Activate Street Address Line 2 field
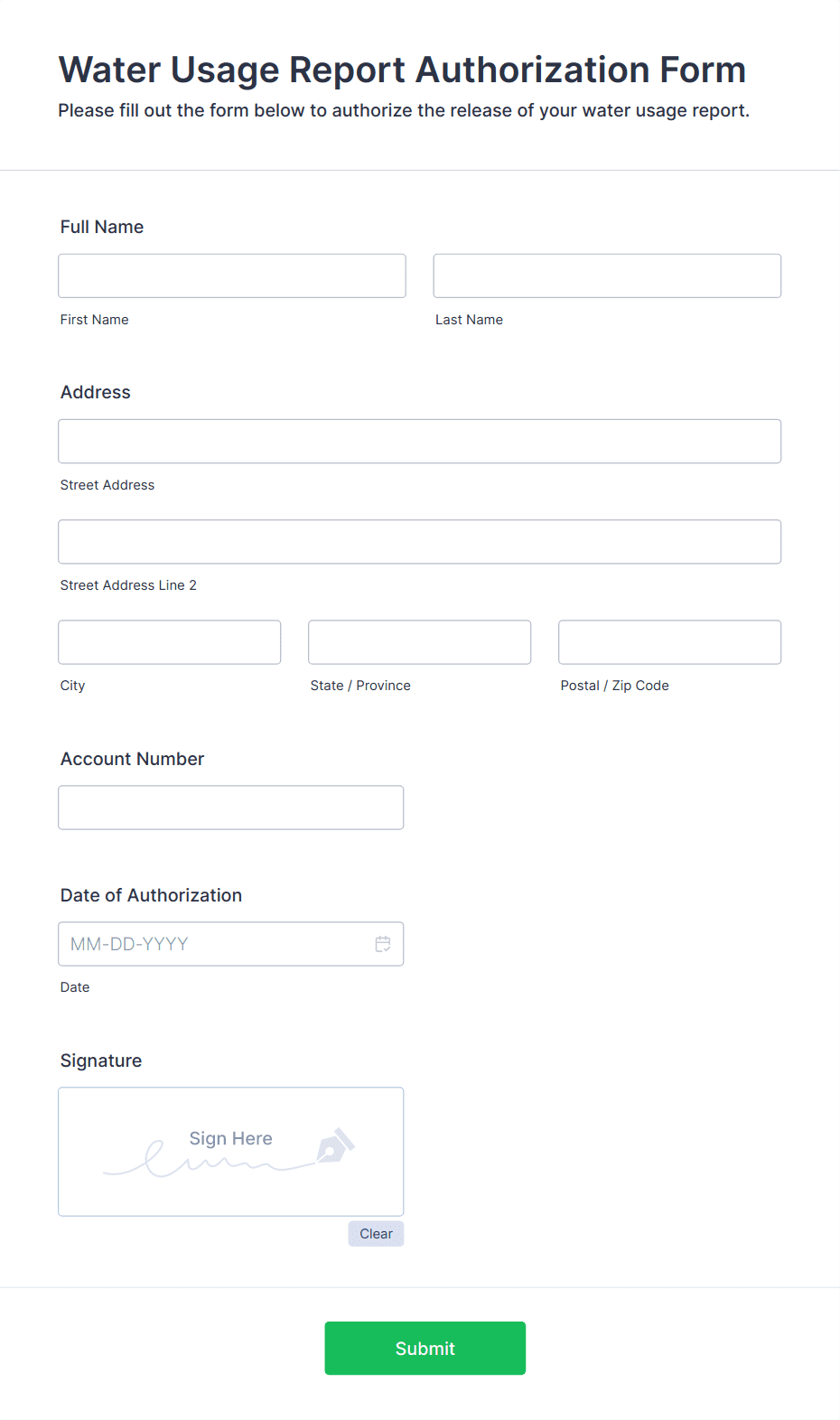The height and width of the screenshot is (1420, 840). pos(420,542)
